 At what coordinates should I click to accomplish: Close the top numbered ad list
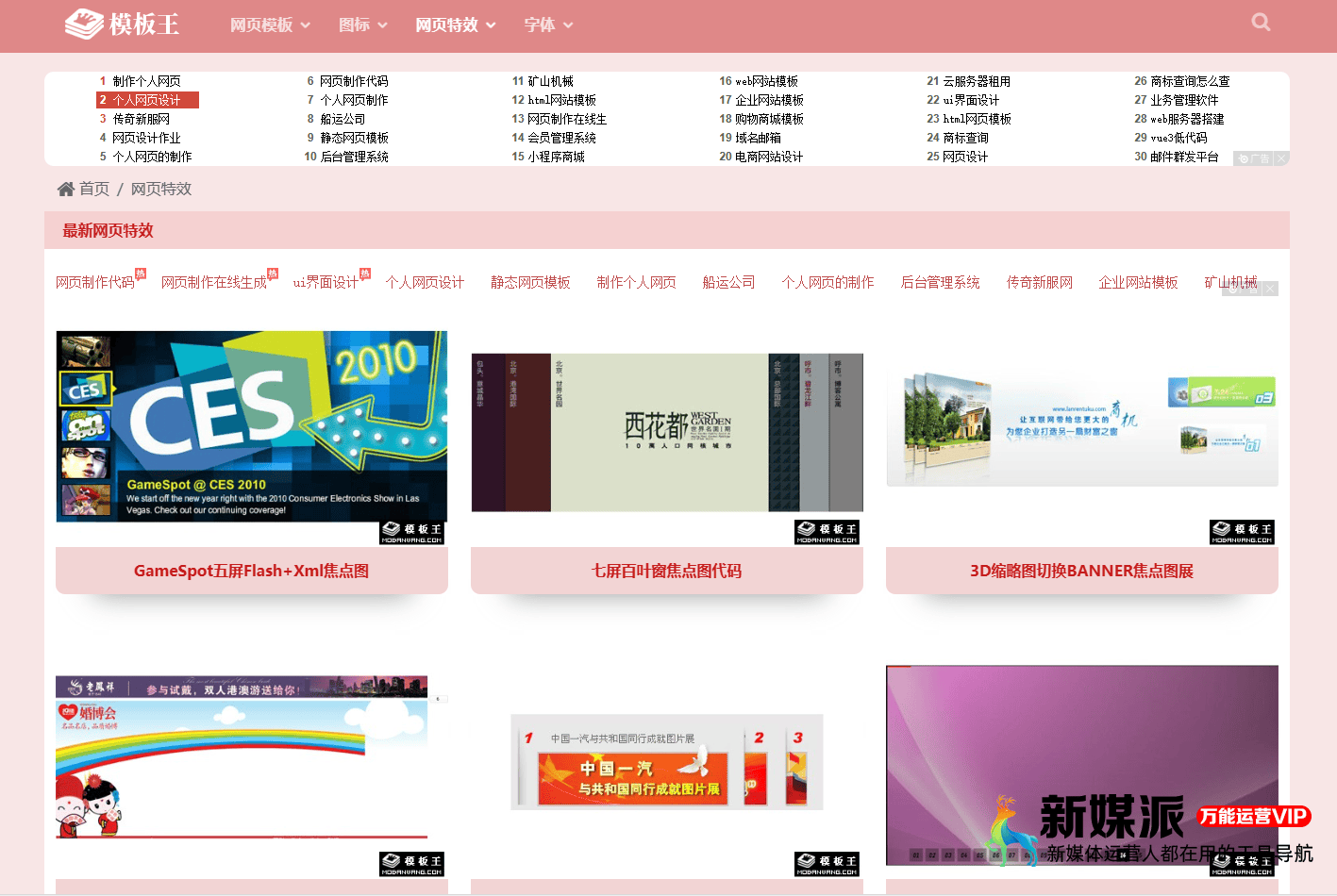[x=1280, y=159]
